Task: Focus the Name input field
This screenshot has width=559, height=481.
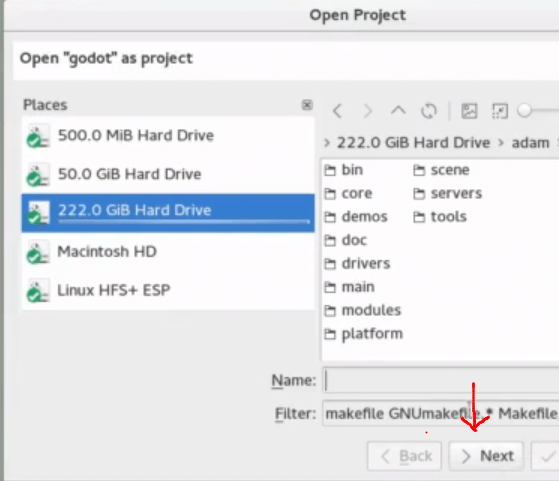Action: tap(441, 380)
